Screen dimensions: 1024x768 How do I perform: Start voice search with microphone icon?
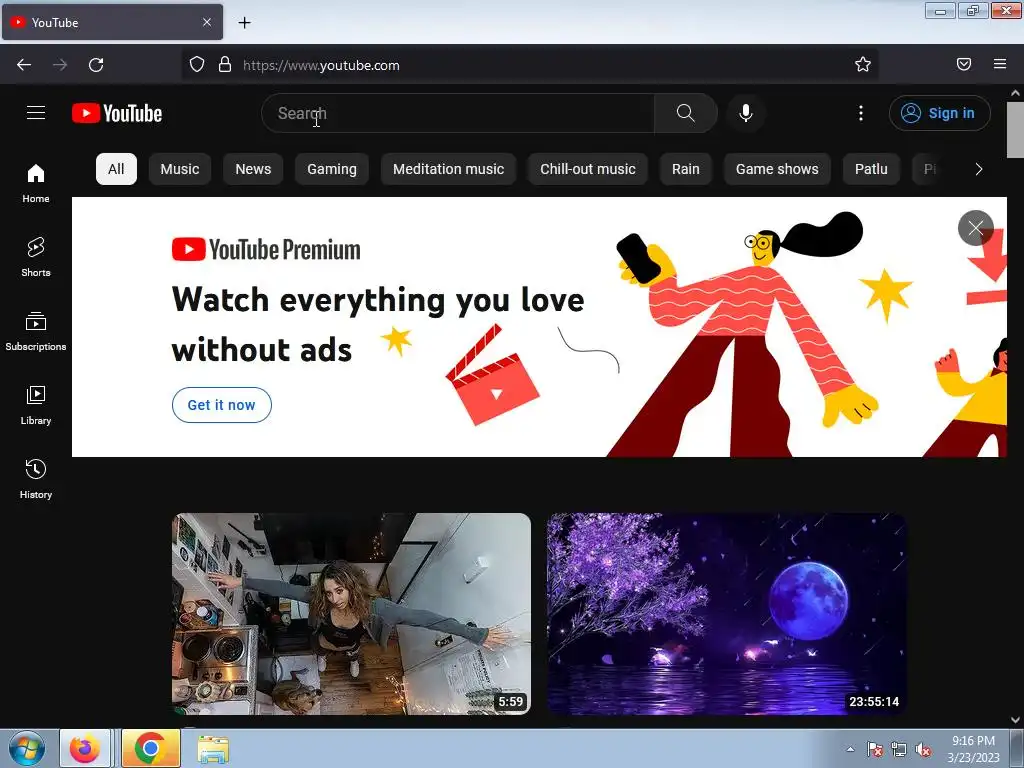tap(746, 113)
